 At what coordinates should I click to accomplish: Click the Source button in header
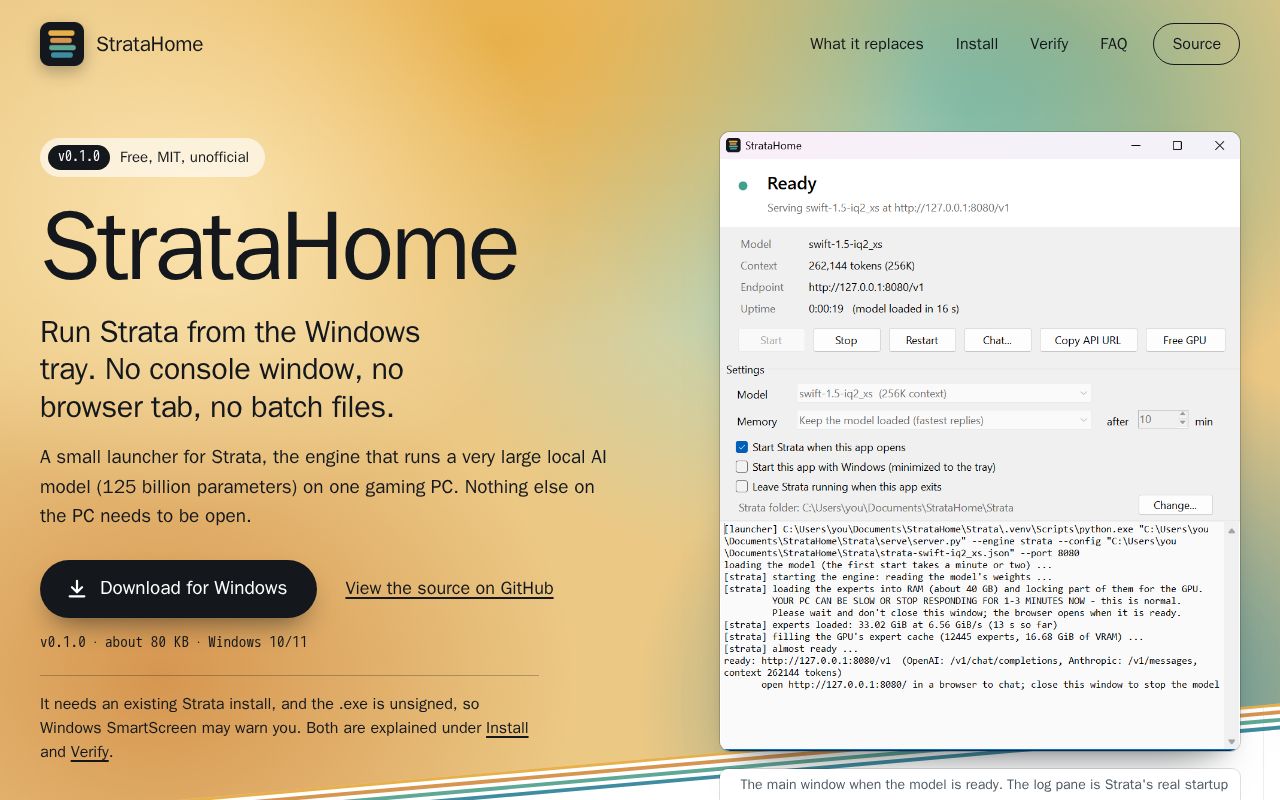[1196, 44]
